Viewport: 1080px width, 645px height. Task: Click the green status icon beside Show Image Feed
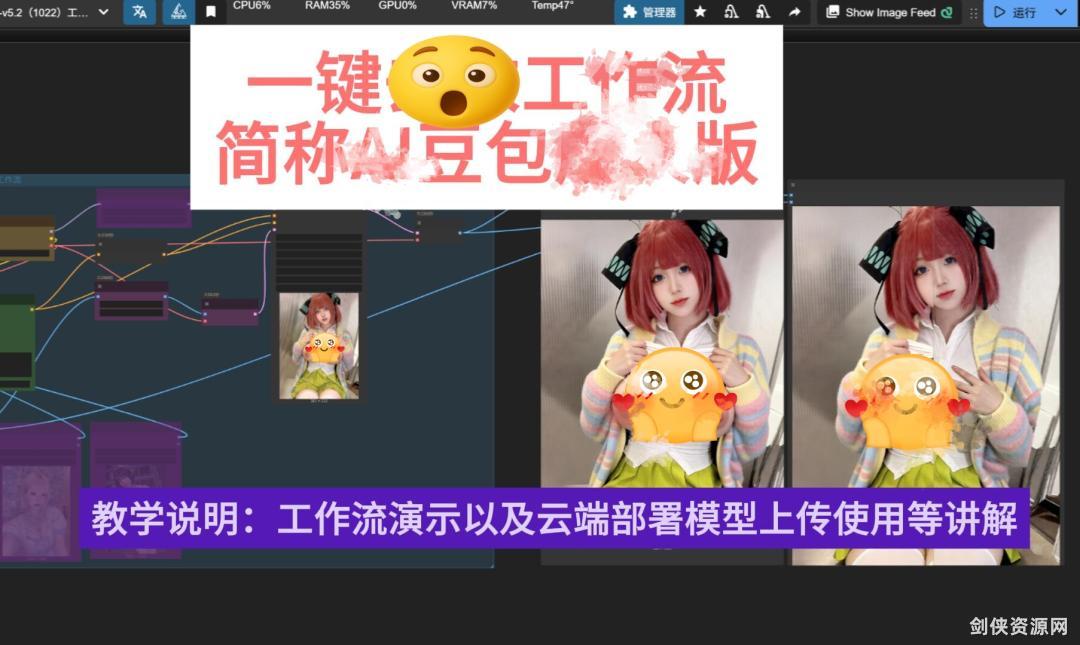[948, 12]
